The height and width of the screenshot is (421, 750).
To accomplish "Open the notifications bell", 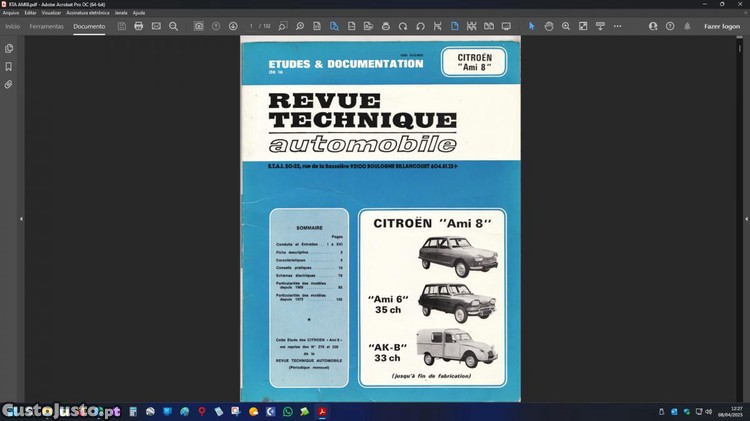I will [x=687, y=26].
